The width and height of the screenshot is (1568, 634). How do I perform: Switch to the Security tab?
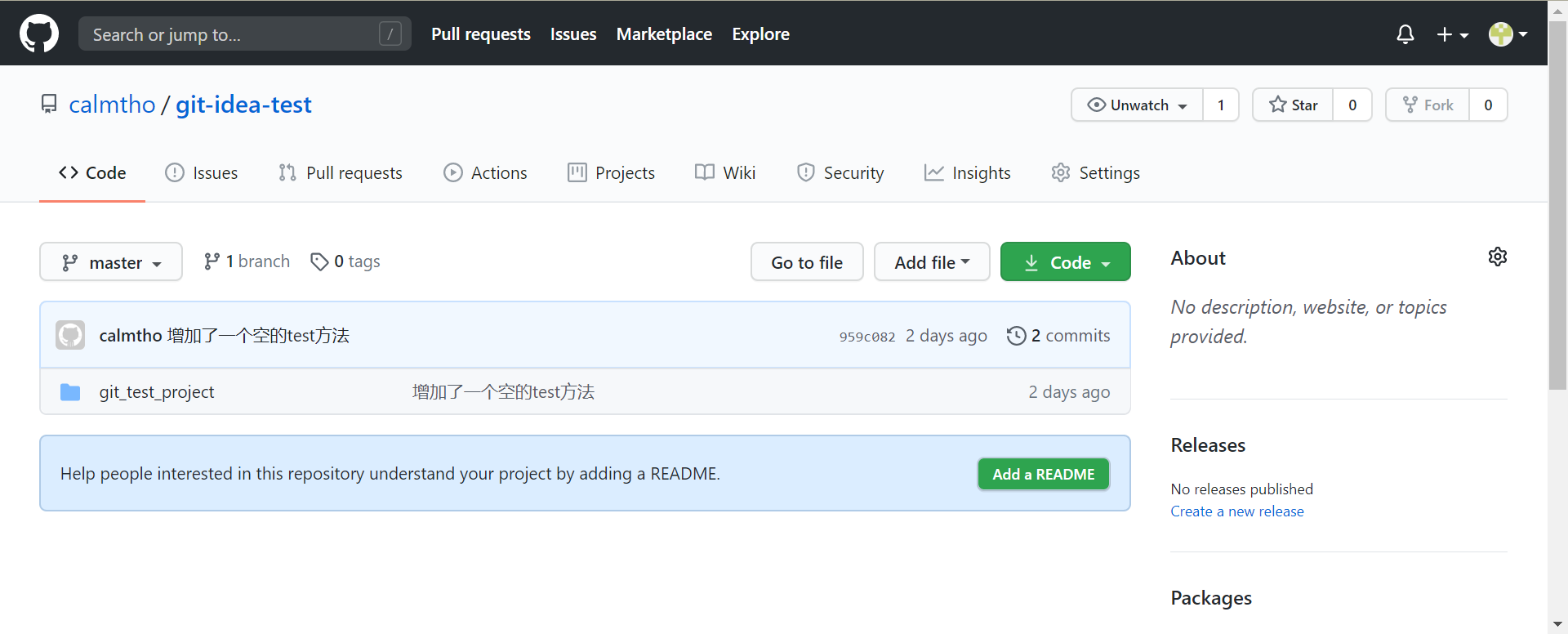pos(840,172)
